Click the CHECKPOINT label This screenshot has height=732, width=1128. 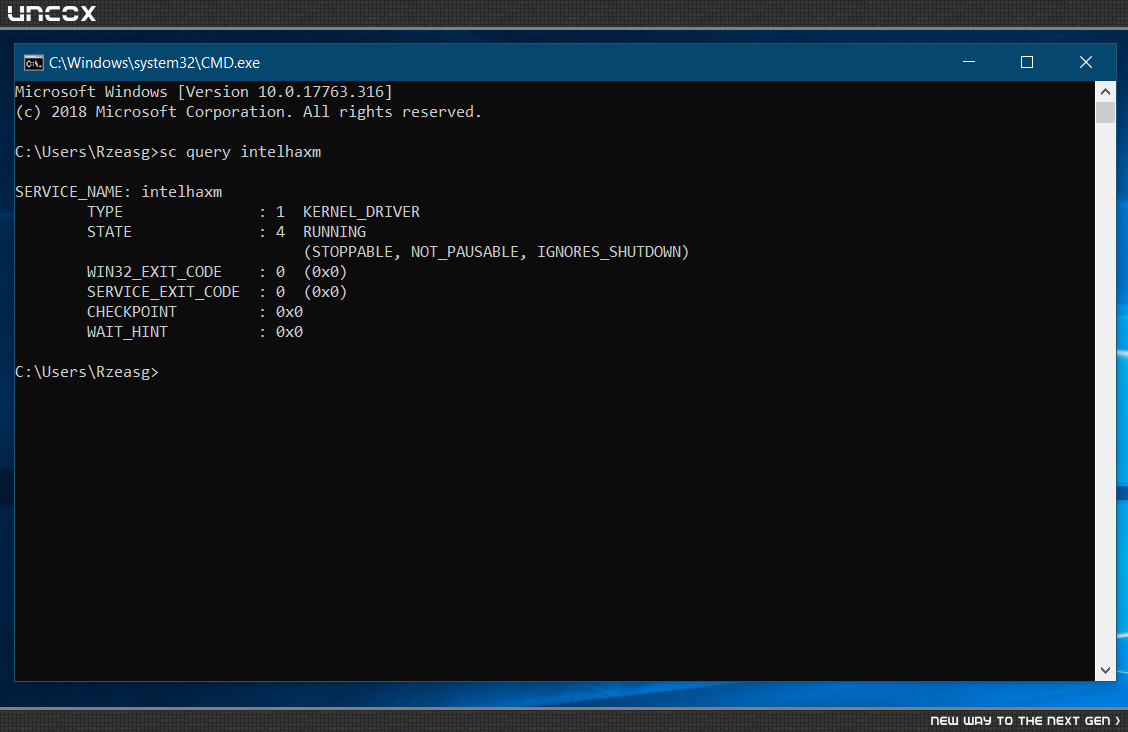coord(132,312)
